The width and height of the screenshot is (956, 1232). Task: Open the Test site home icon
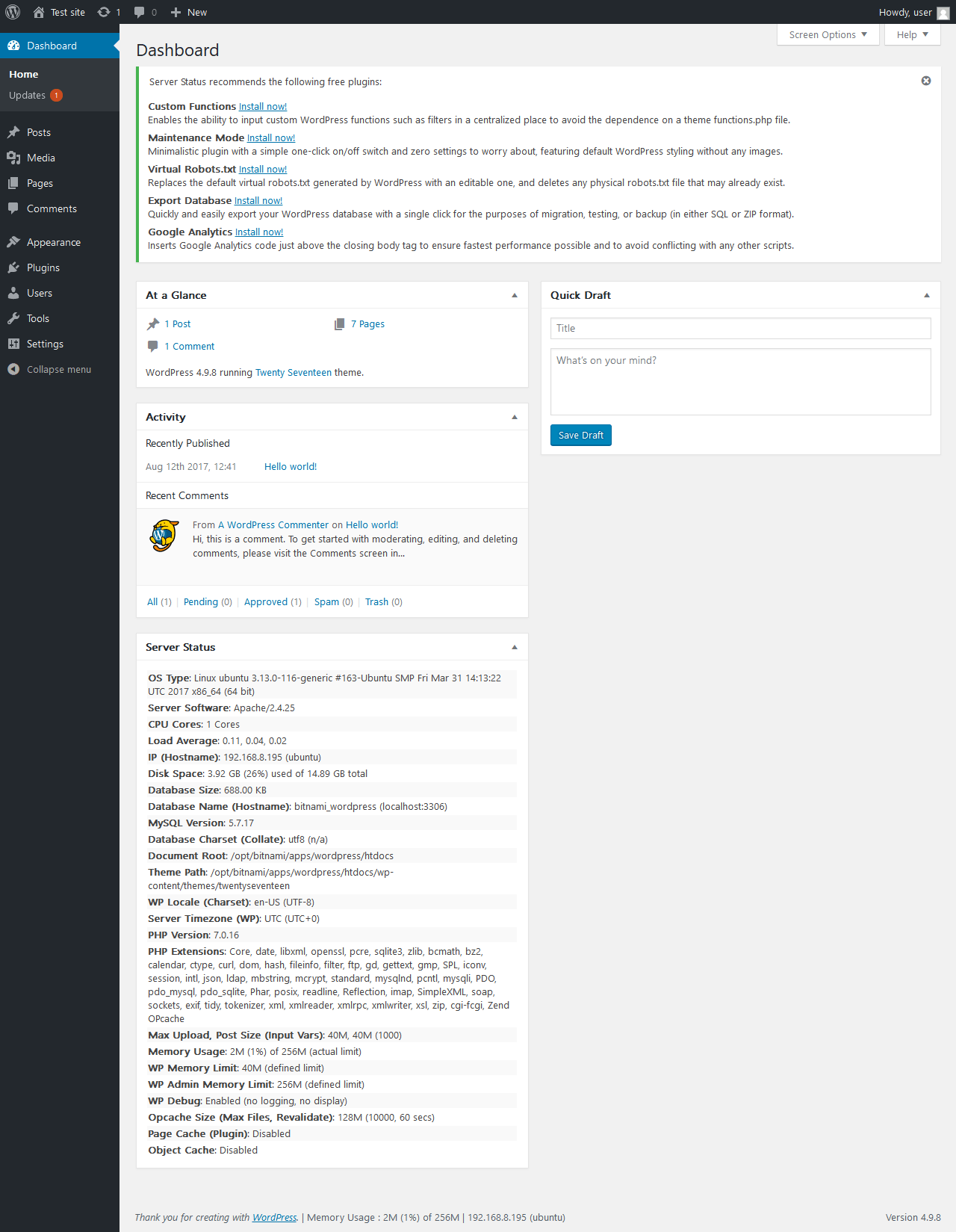point(39,12)
